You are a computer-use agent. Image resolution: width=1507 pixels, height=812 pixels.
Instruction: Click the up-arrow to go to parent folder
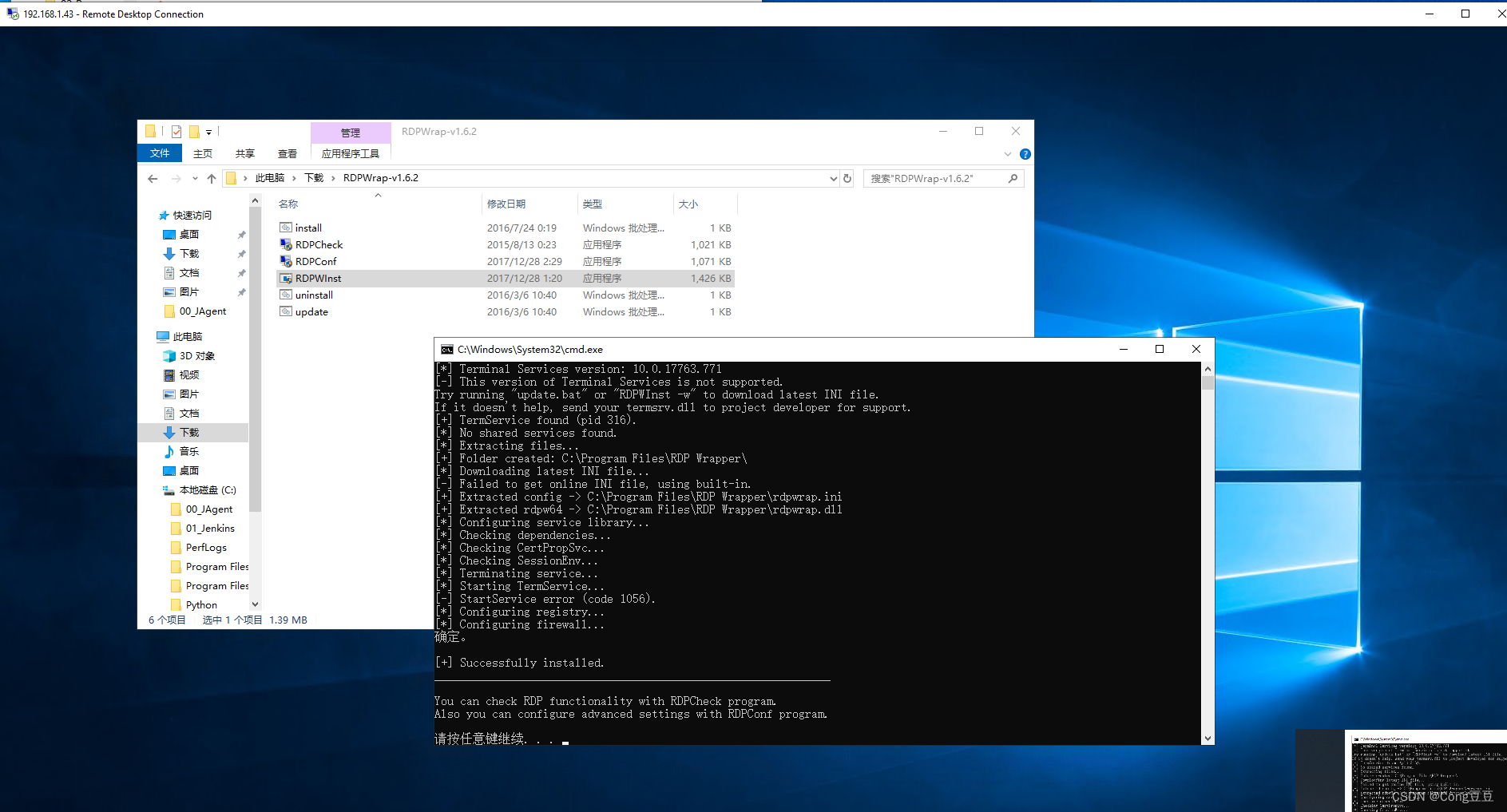tap(212, 178)
